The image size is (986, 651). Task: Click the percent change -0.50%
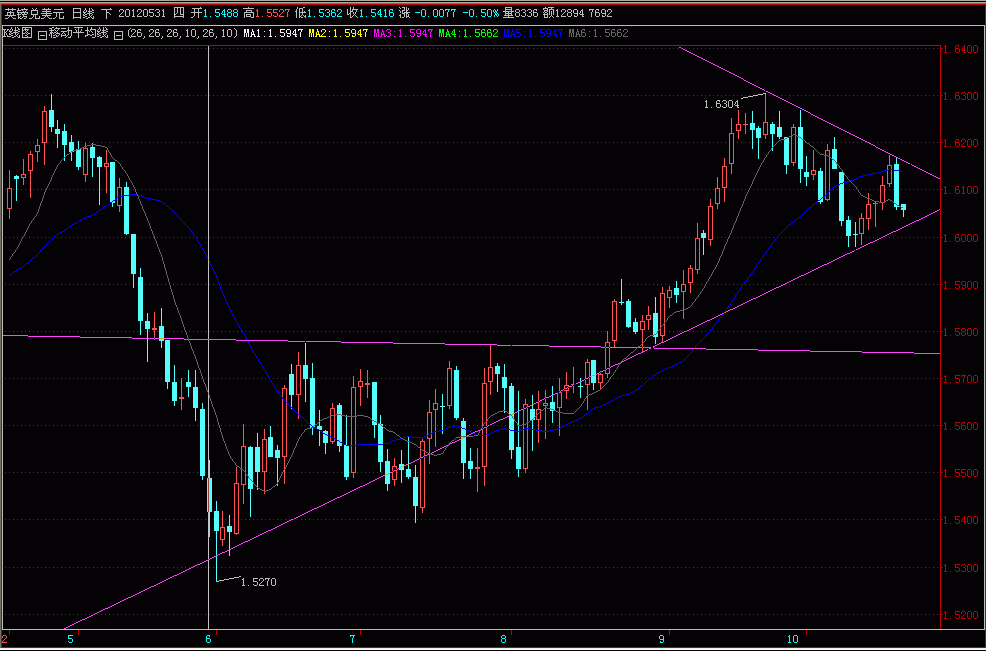point(480,13)
